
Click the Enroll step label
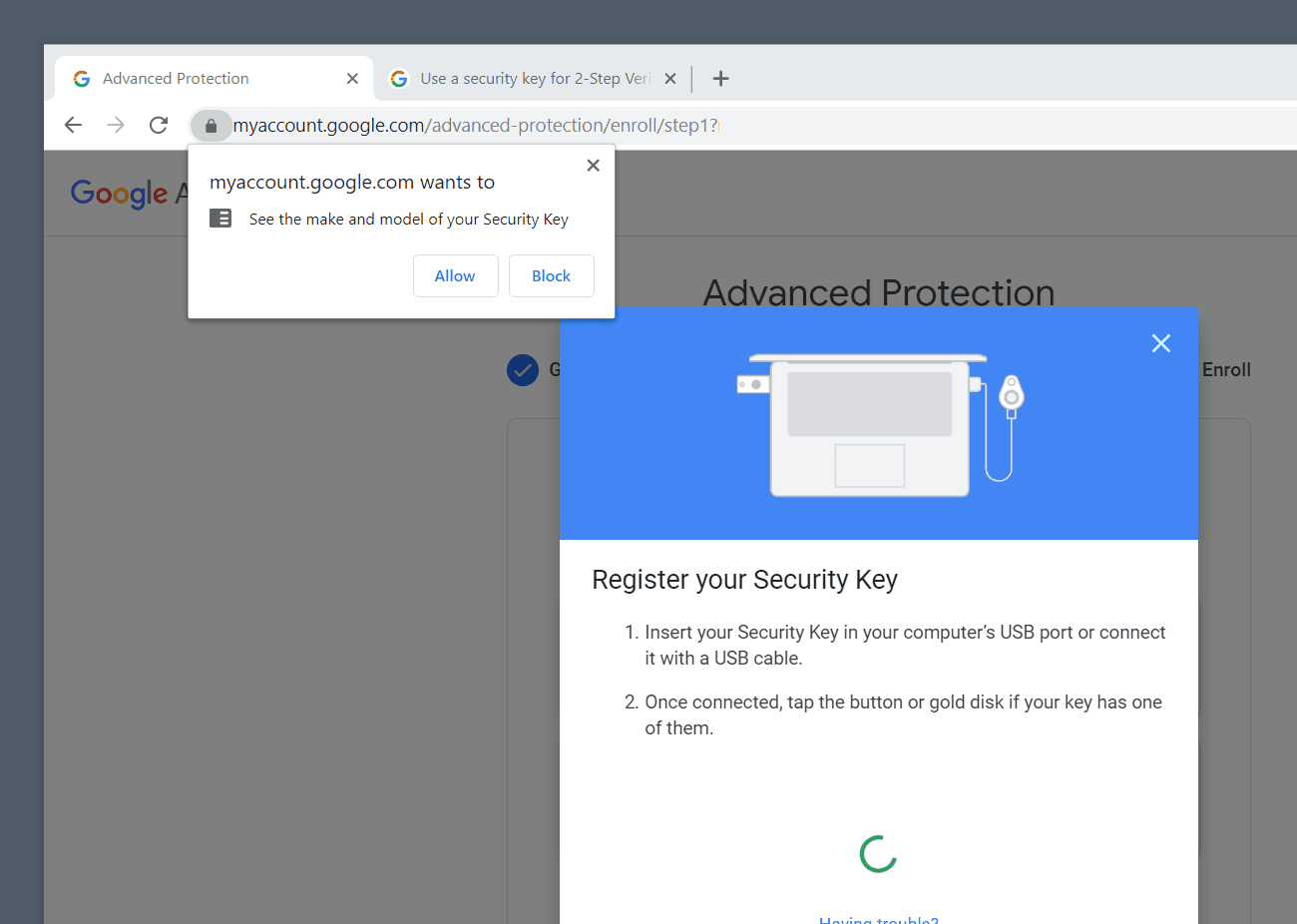pos(1225,370)
